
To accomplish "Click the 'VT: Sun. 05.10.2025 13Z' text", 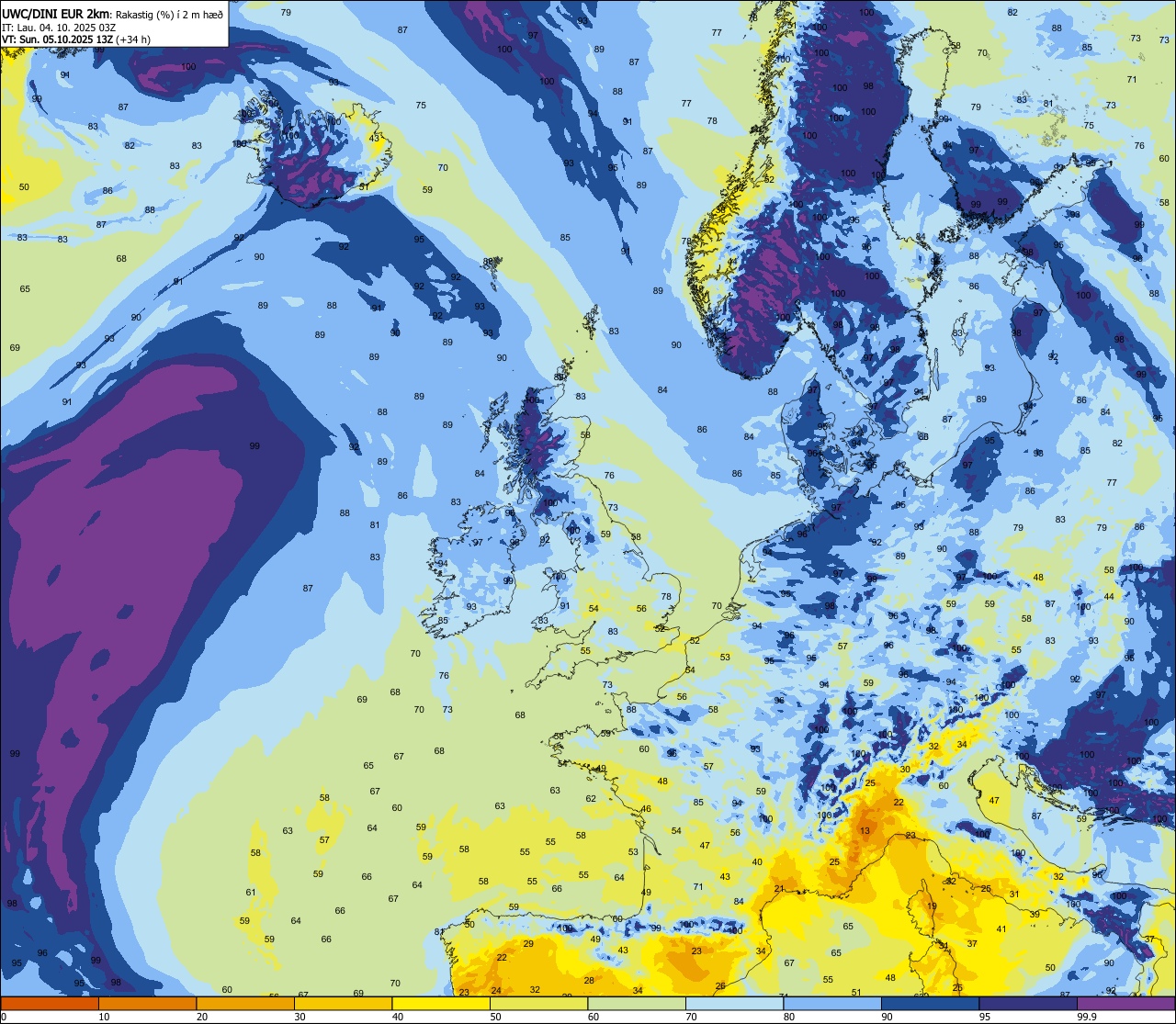I will coord(57,39).
